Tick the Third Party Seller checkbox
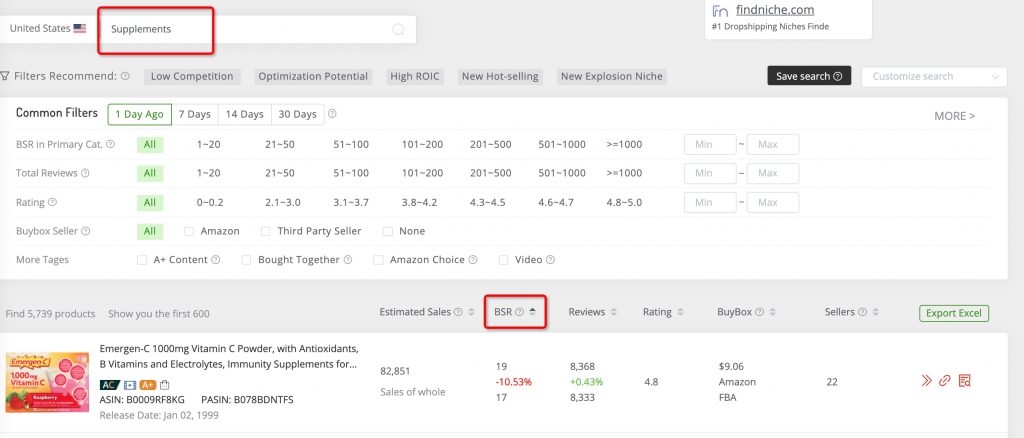1024x438 pixels. pos(265,231)
